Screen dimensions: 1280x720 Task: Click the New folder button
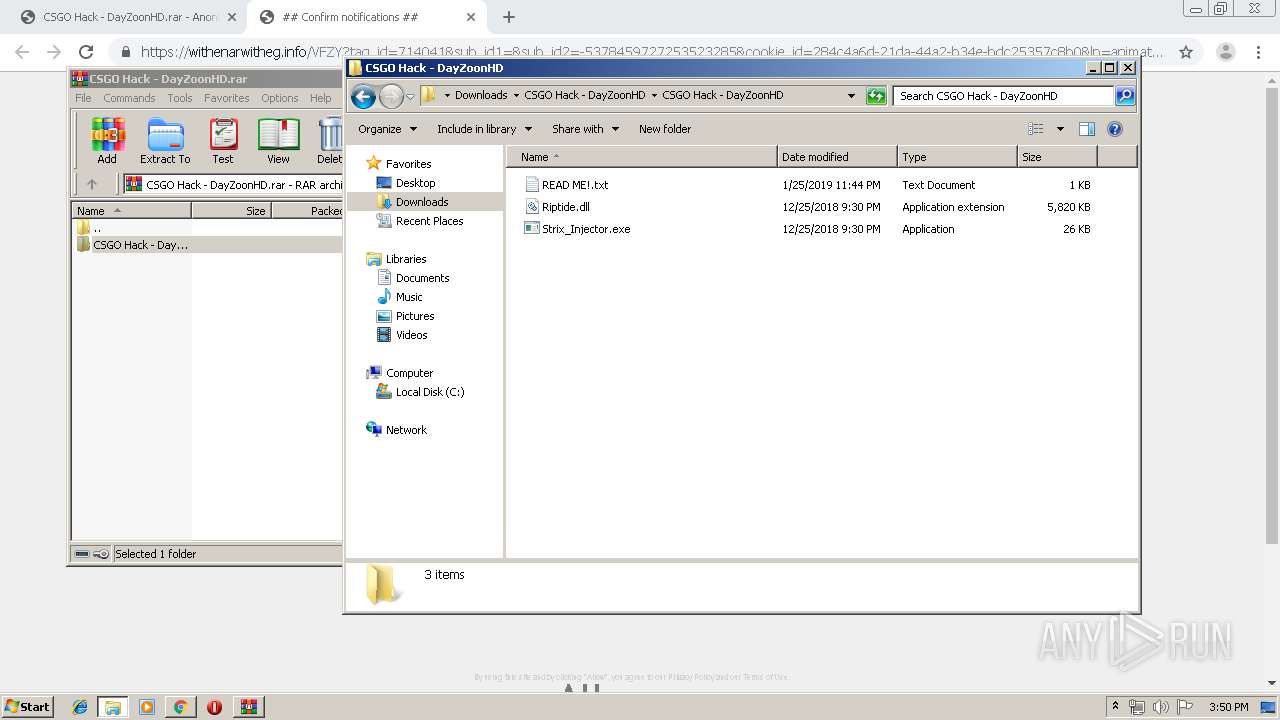[x=665, y=129]
